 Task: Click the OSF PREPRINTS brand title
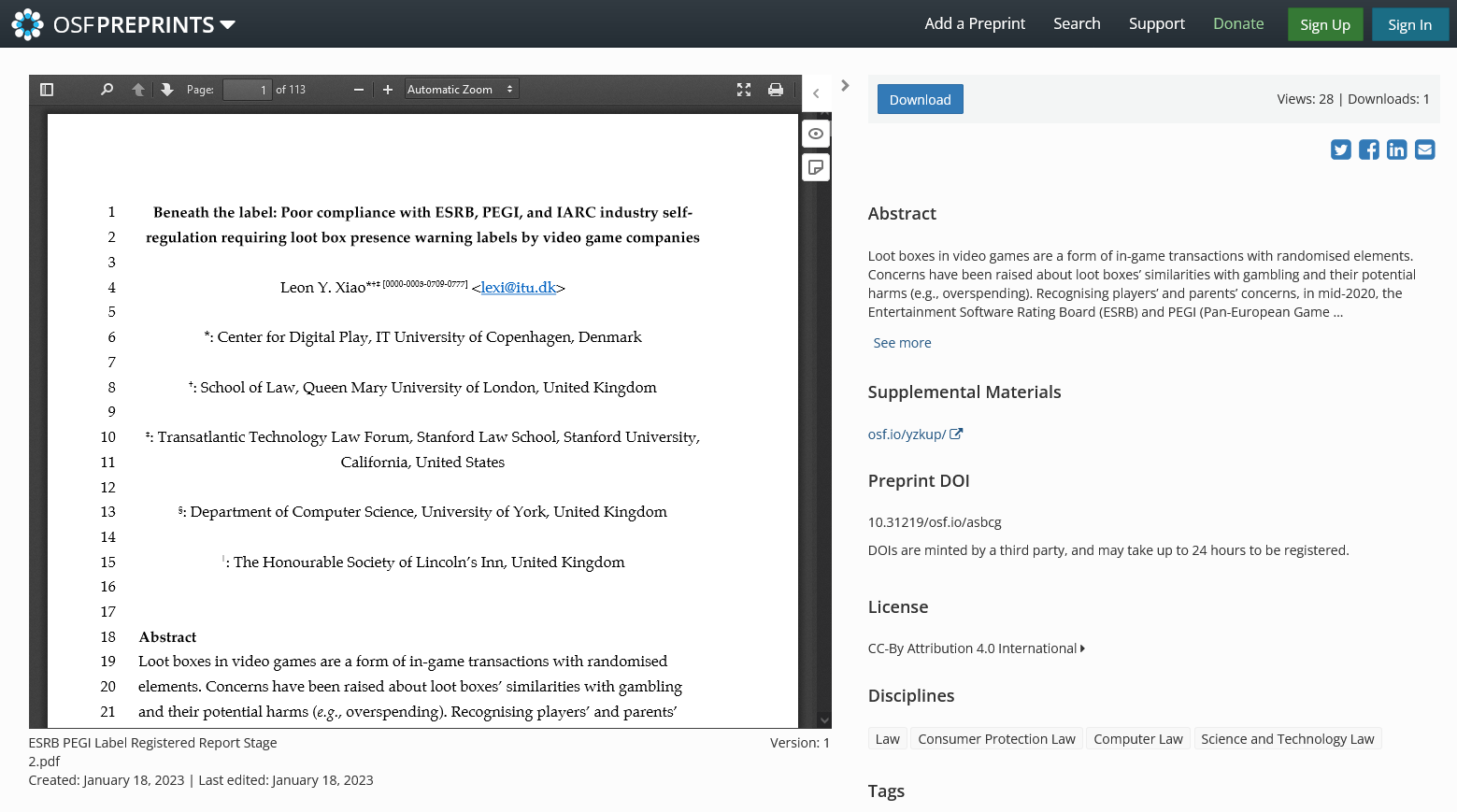pos(134,25)
